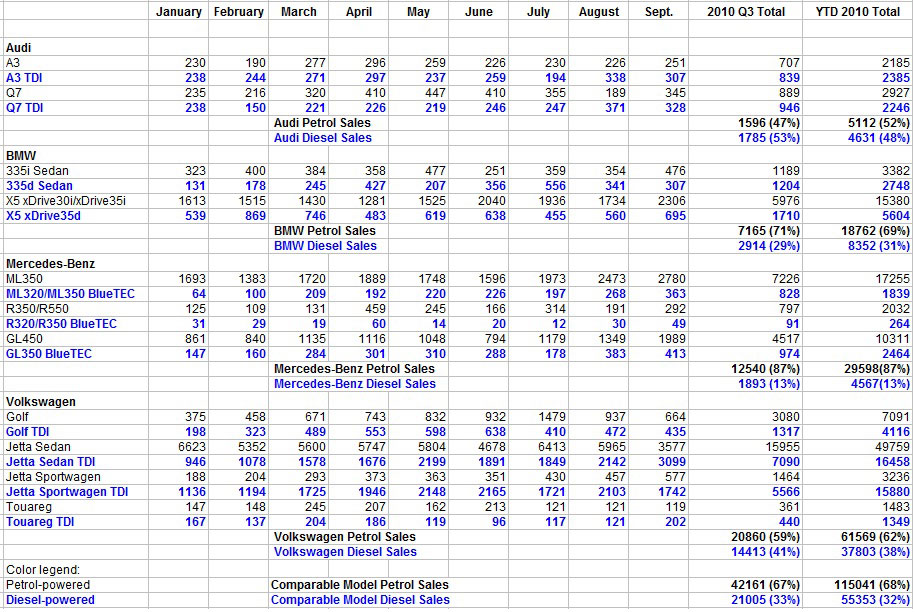This screenshot has width=915, height=612.
Task: Click the Jetta Sportwagen TDI row label
Action: pos(67,492)
